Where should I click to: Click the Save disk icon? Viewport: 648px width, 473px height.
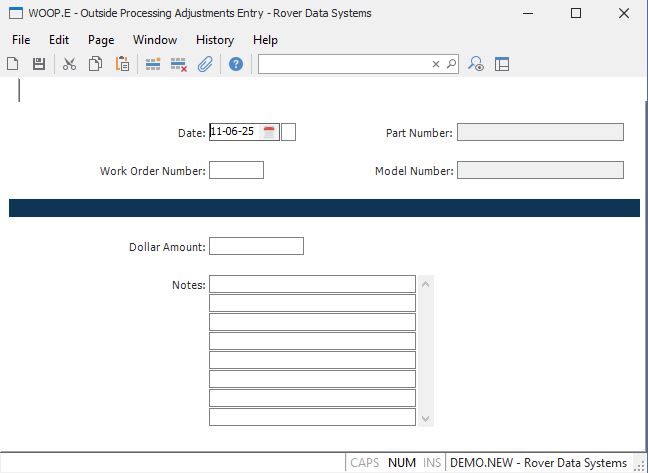tap(39, 64)
